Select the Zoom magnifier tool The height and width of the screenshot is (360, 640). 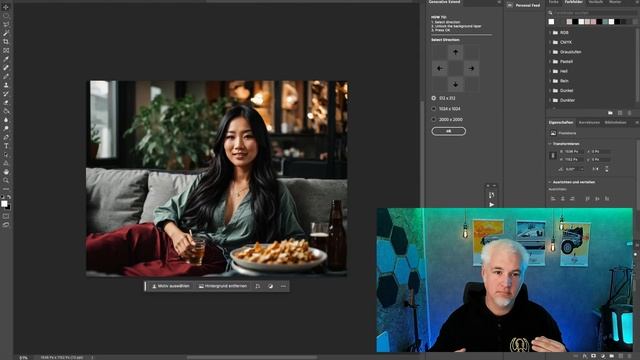[6, 180]
